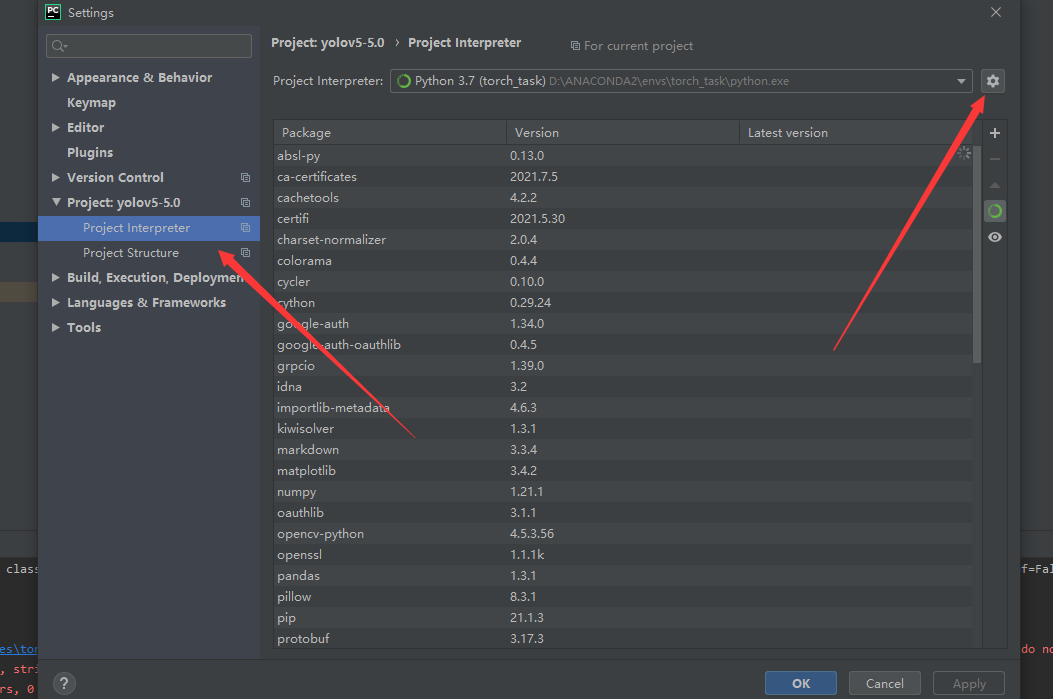Select the protobuf package row

[623, 639]
